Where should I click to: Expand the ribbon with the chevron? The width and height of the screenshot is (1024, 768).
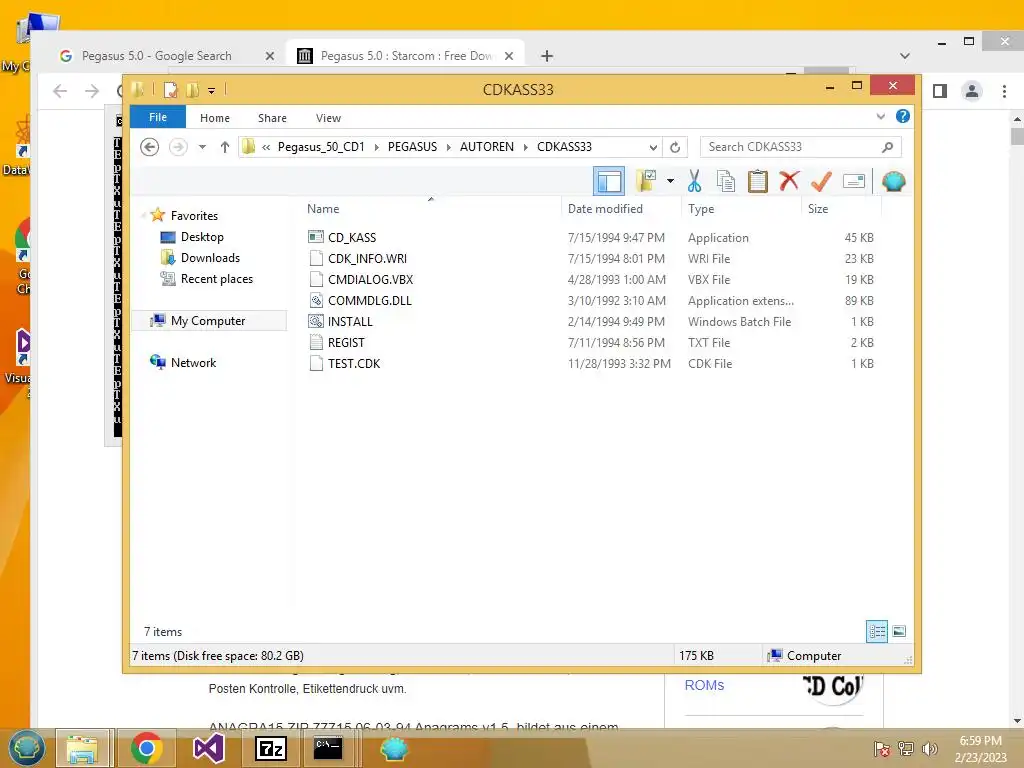click(880, 117)
